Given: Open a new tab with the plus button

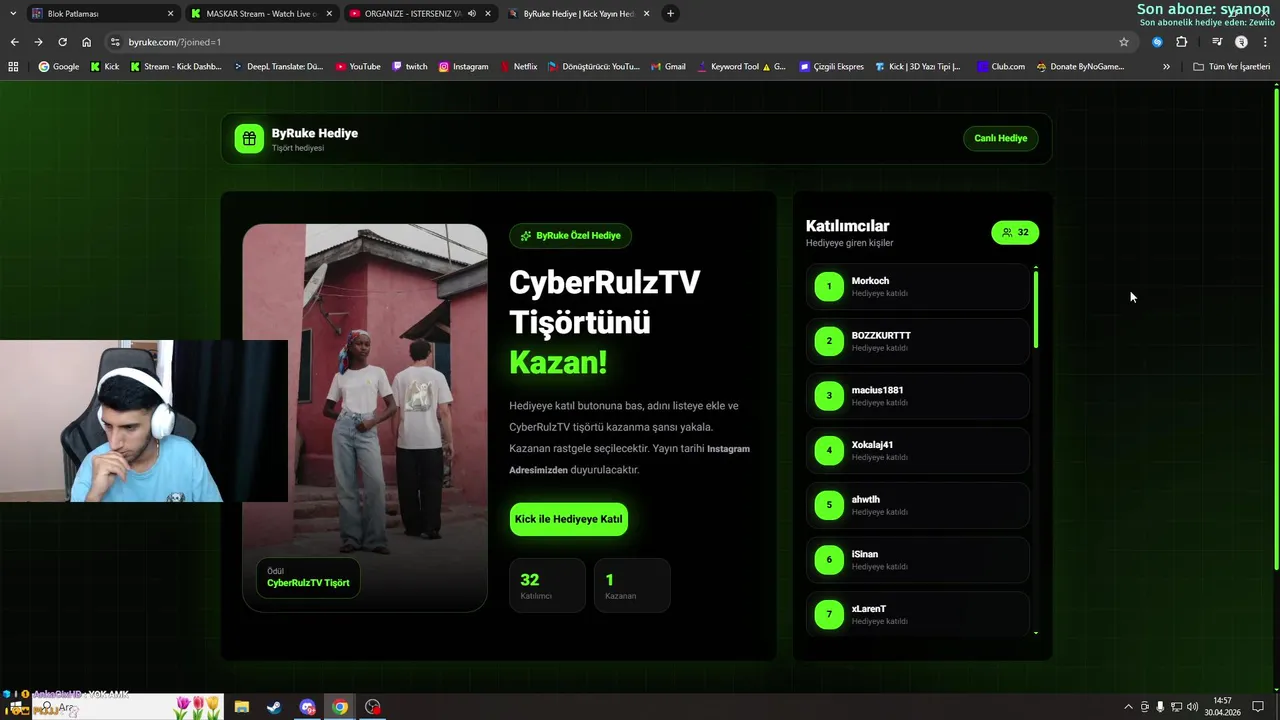Looking at the screenshot, I should pyautogui.click(x=670, y=13).
